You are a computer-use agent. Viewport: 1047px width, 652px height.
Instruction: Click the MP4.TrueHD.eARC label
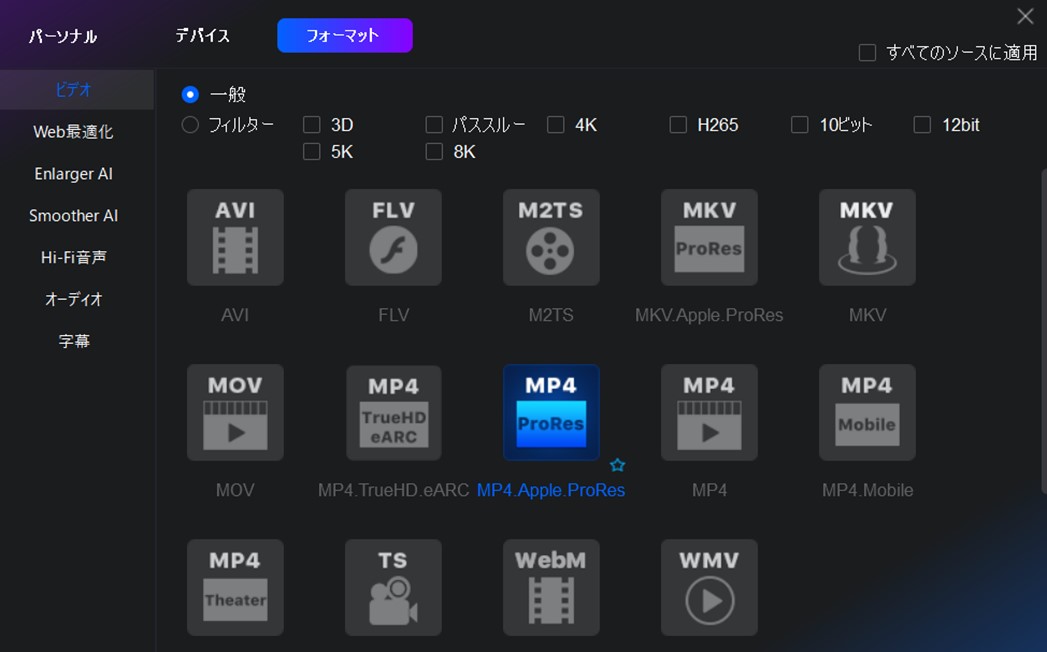coord(393,490)
